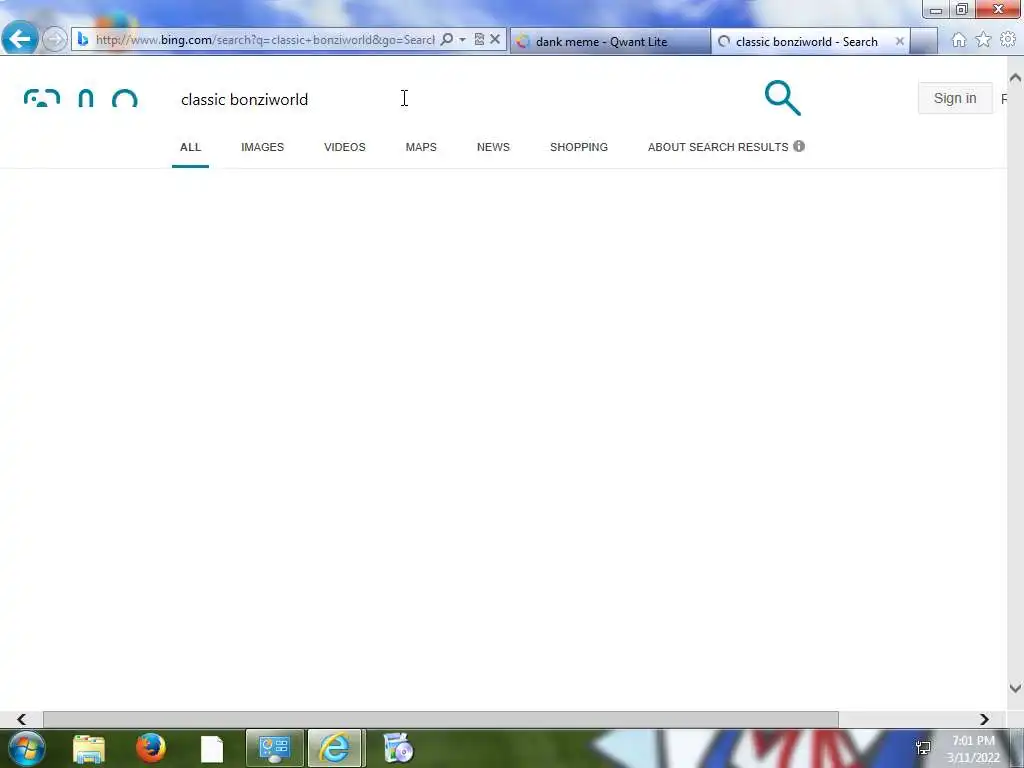Switch to IMAGES results
Screen dimensions: 1024x768
(x=263, y=148)
